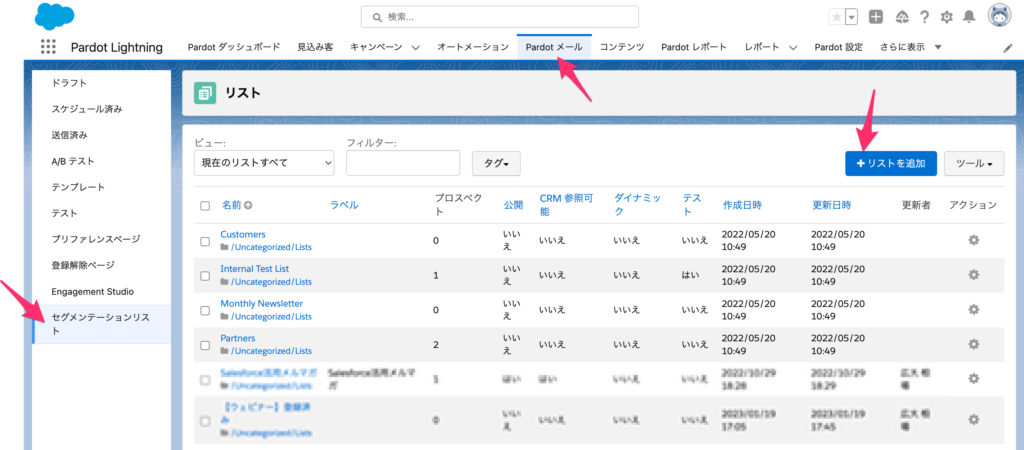Screen dimensions: 1024x450
Task: Open the Monthly Newsletter link
Action: pos(262,303)
